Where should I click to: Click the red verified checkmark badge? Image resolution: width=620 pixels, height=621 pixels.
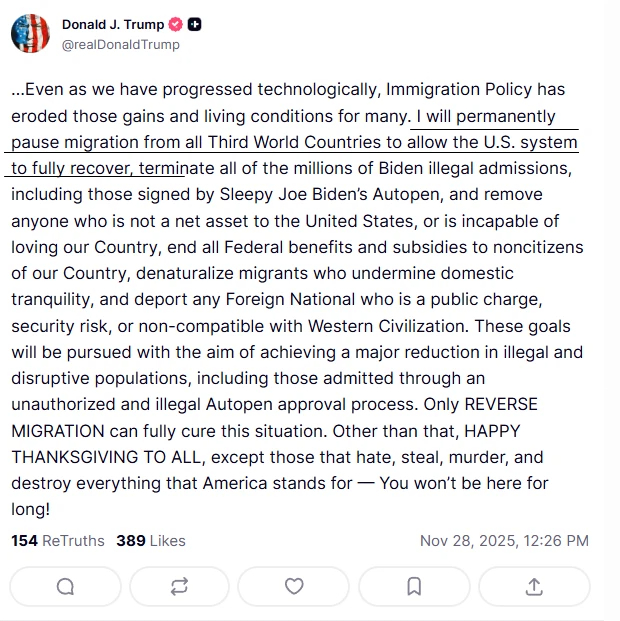click(173, 24)
